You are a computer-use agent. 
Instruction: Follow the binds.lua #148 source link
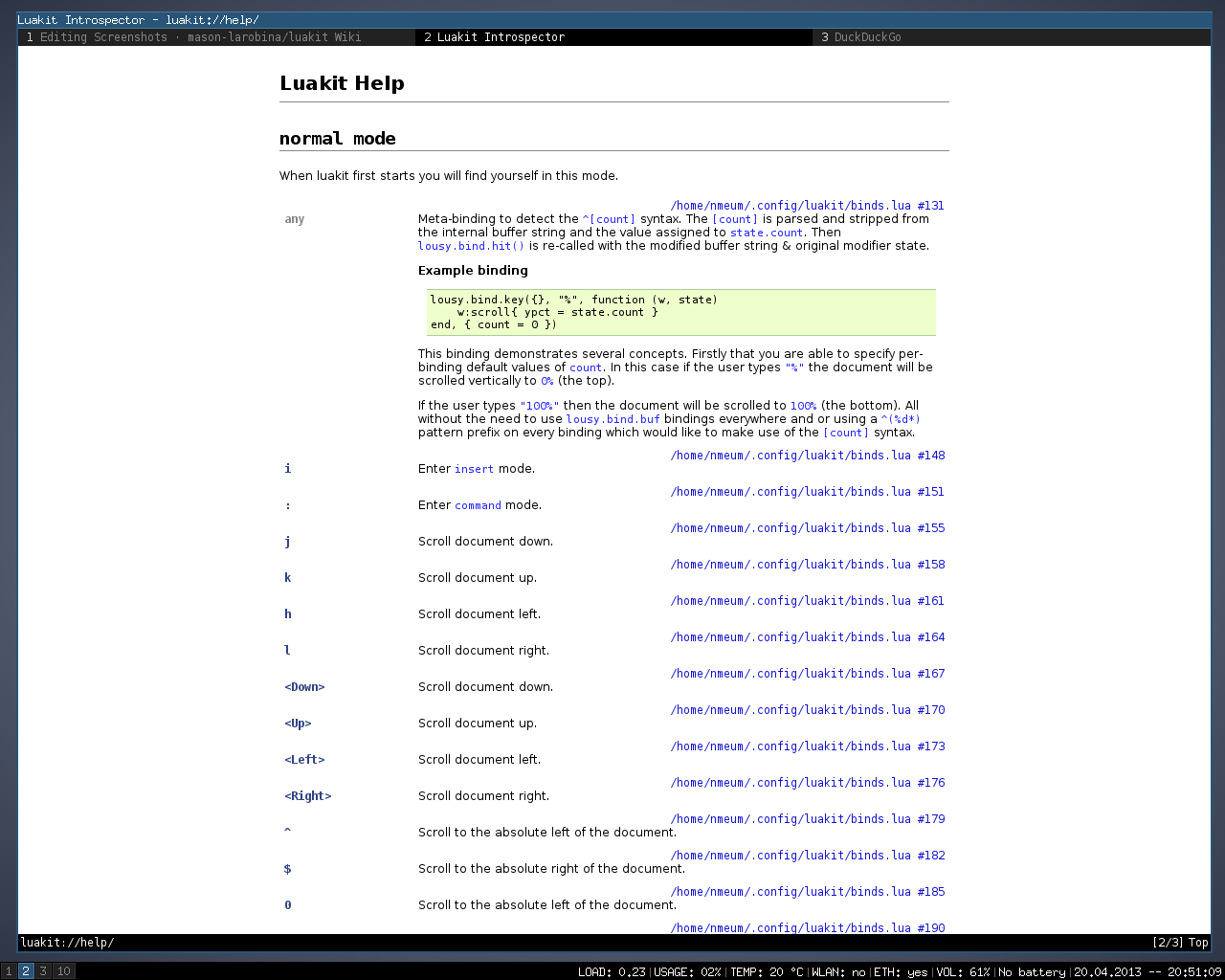[x=807, y=456]
